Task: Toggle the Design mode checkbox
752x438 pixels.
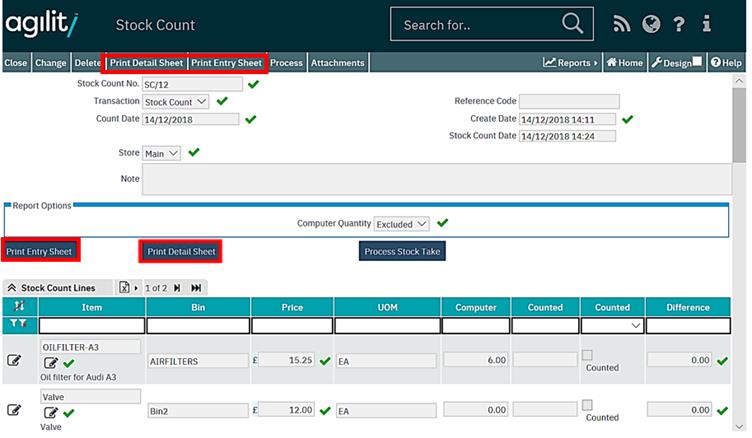Action: (699, 62)
